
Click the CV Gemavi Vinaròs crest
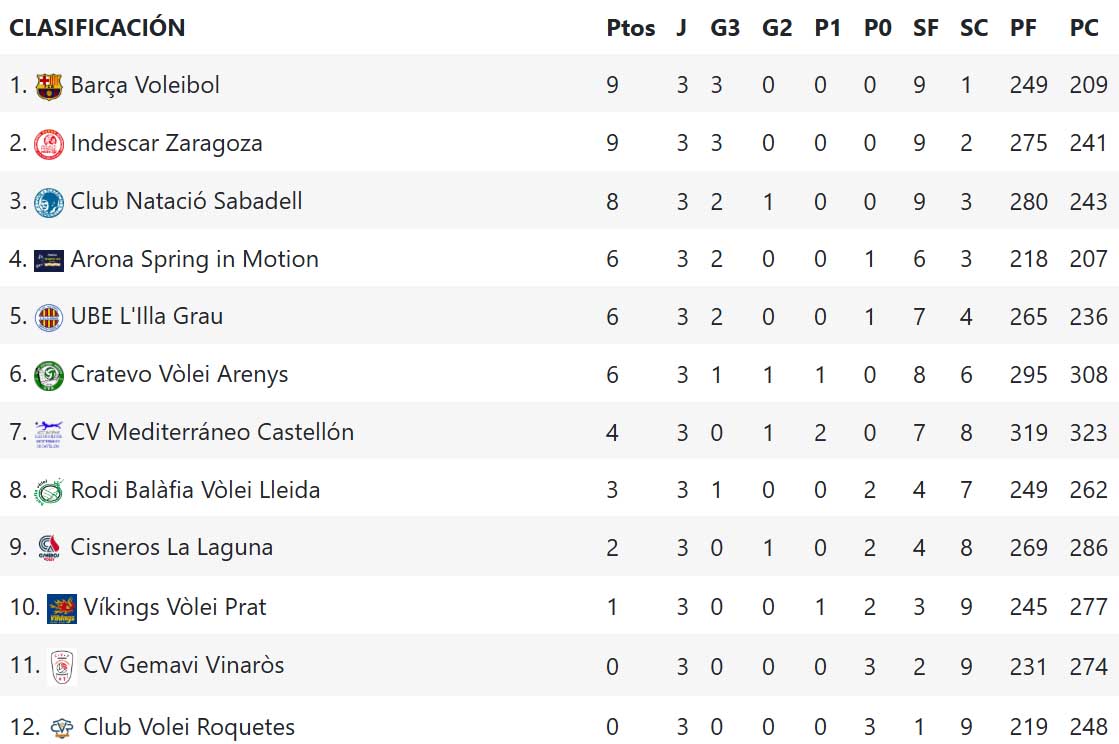pyautogui.click(x=62, y=666)
